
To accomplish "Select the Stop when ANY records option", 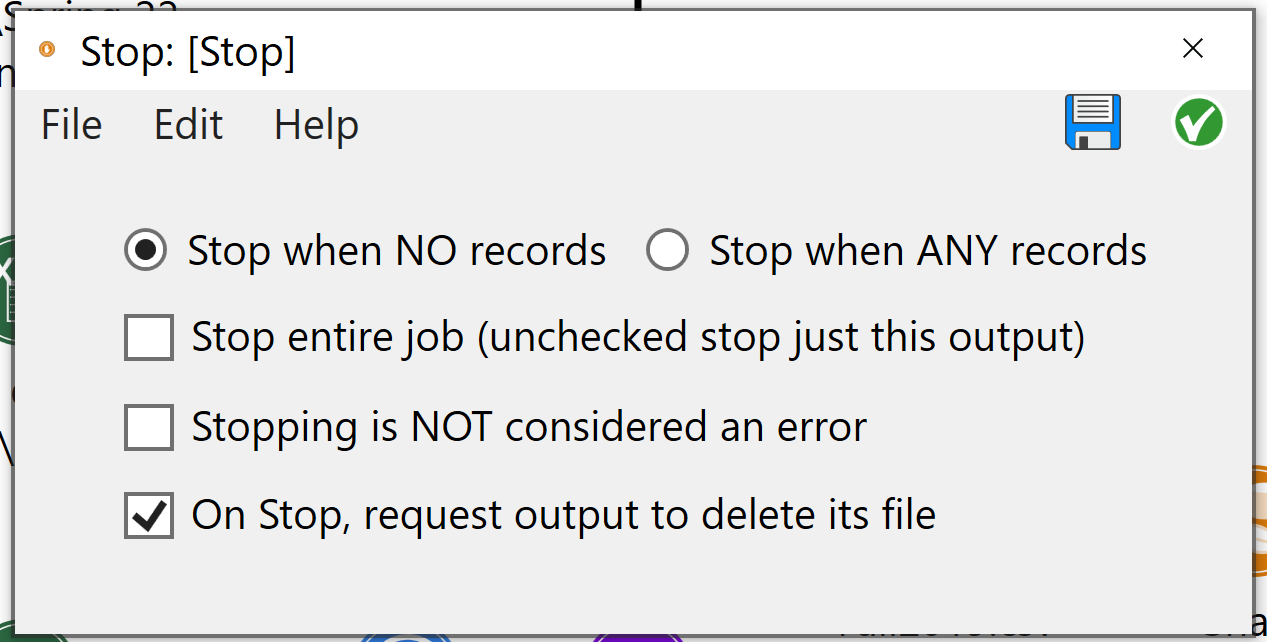I will pos(896,250).
